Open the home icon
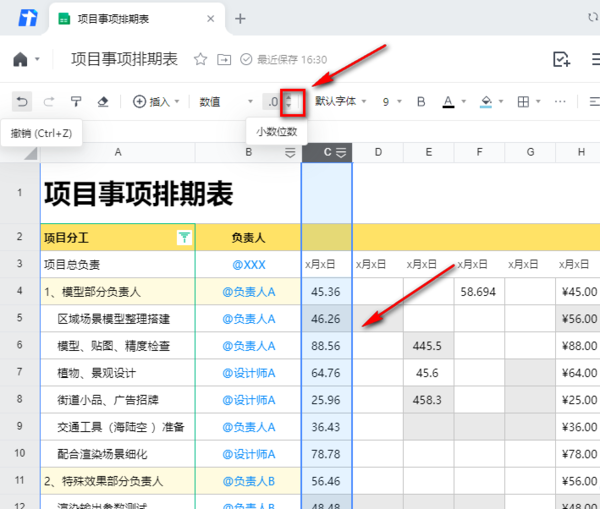This screenshot has width=600, height=509. click(x=22, y=60)
